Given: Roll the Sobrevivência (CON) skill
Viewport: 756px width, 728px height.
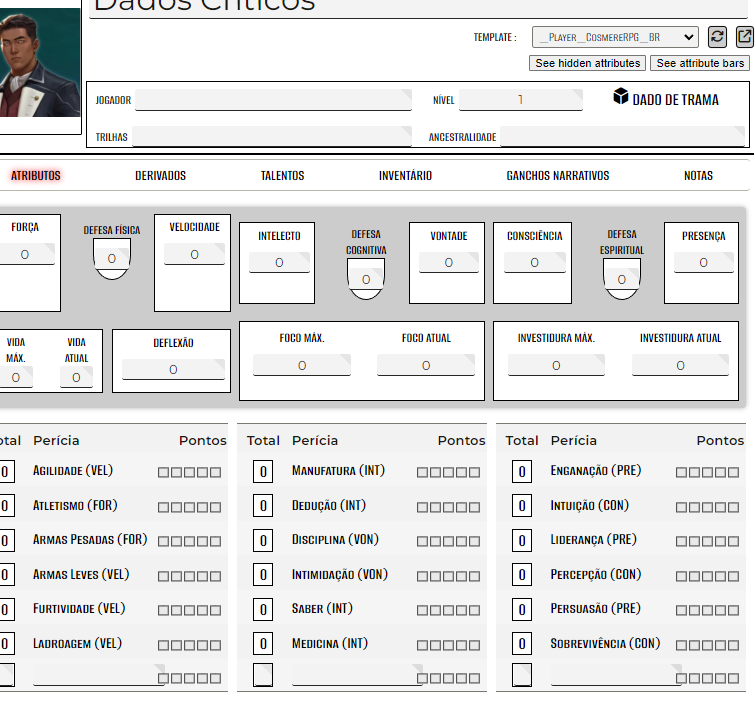Looking at the screenshot, I should 605,644.
